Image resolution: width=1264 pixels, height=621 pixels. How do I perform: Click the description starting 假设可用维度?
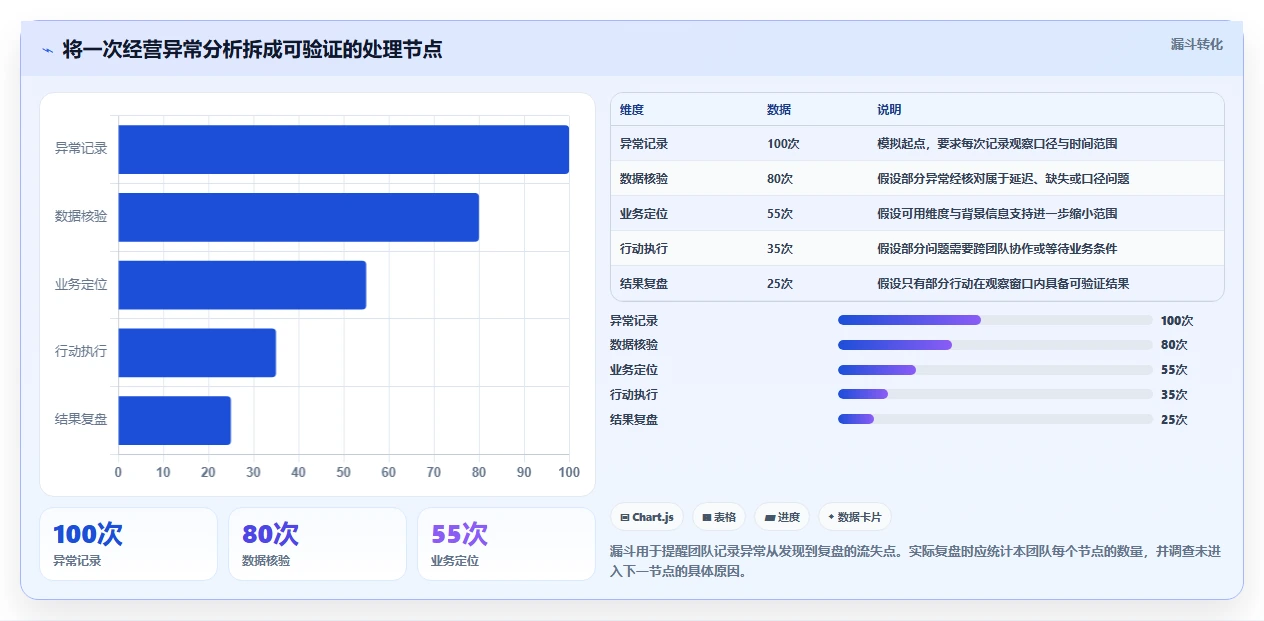[x=997, y=213]
